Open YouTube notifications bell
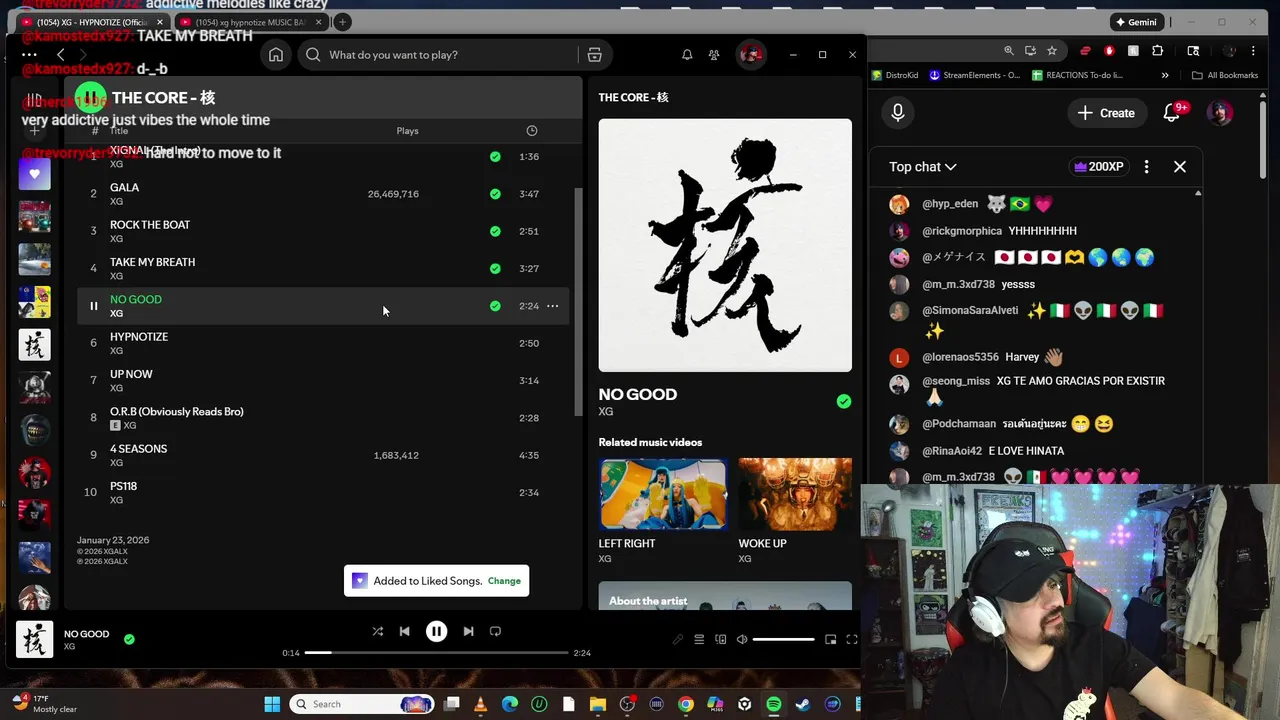The width and height of the screenshot is (1280, 720). pyautogui.click(x=1172, y=113)
